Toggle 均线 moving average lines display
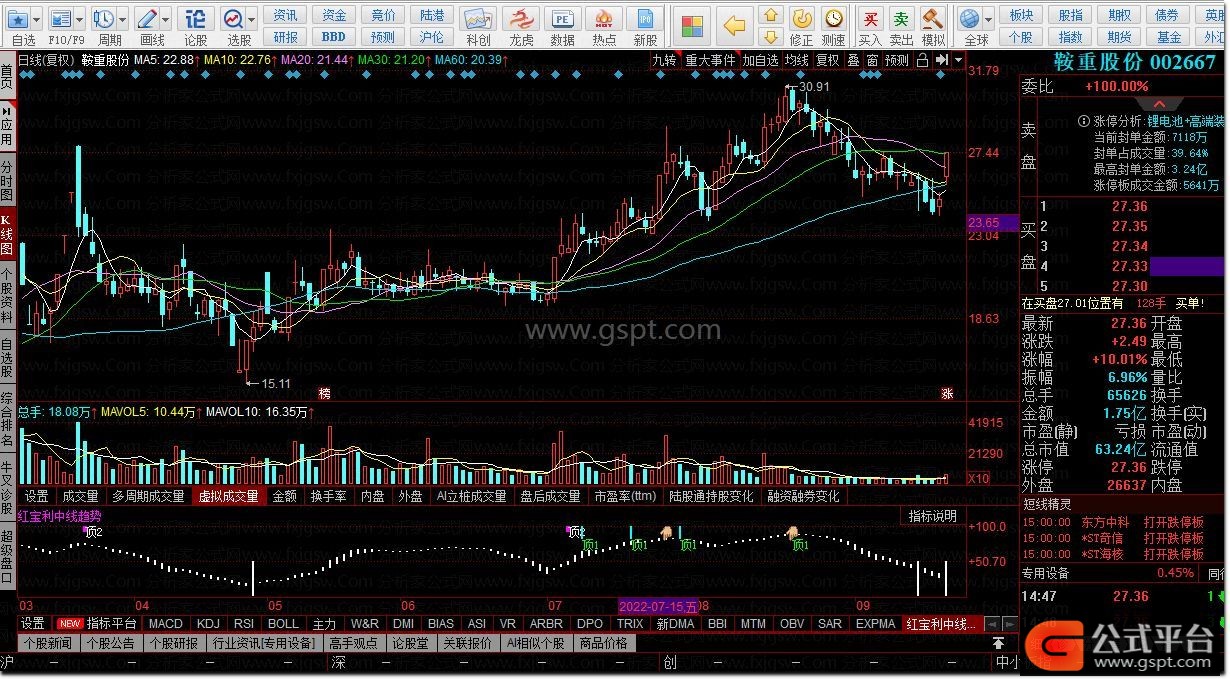Image resolution: width=1230 pixels, height=679 pixels. click(x=796, y=60)
